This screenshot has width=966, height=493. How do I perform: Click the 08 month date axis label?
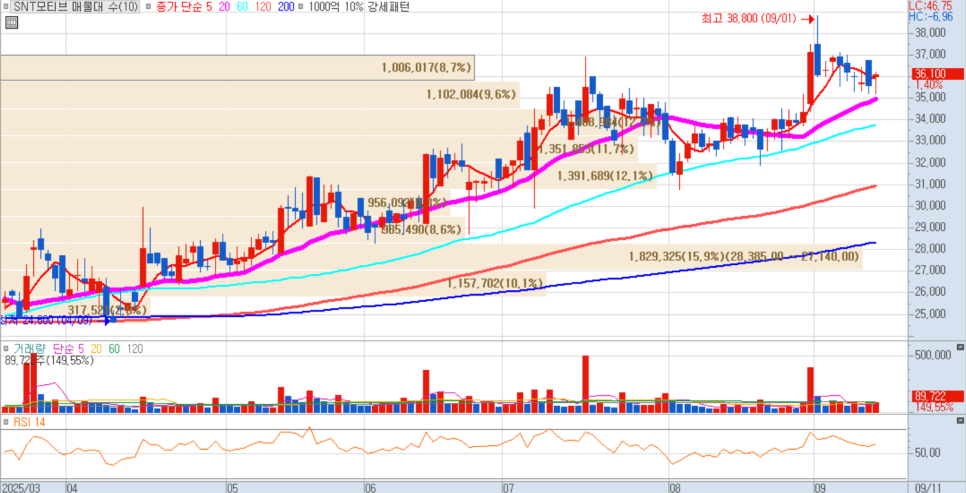tap(675, 487)
